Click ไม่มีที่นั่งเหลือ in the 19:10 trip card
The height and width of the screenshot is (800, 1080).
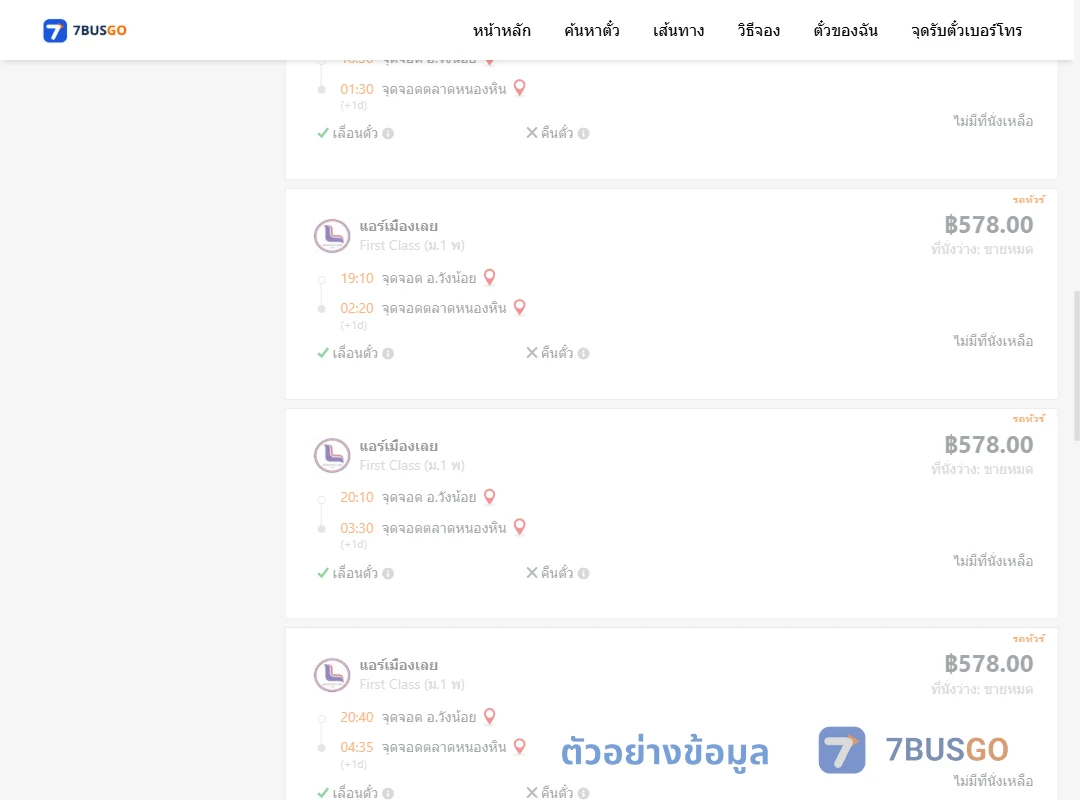[993, 340]
